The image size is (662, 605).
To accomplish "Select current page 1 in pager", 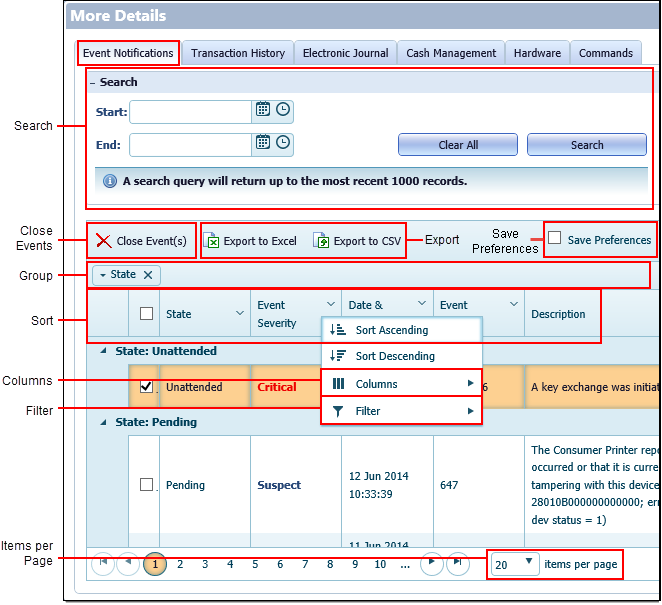I will click(155, 564).
